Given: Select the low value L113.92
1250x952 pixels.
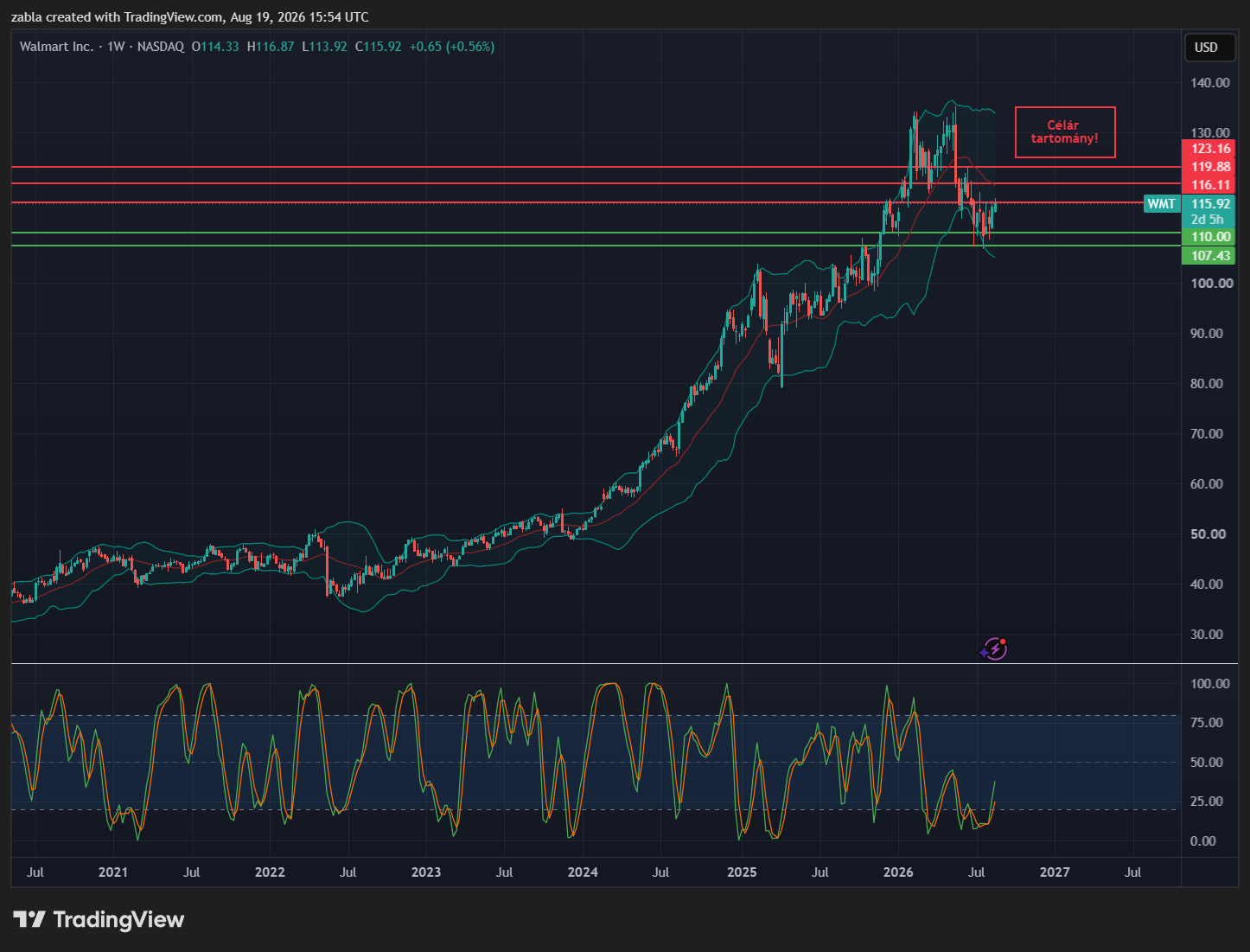Looking at the screenshot, I should [324, 47].
